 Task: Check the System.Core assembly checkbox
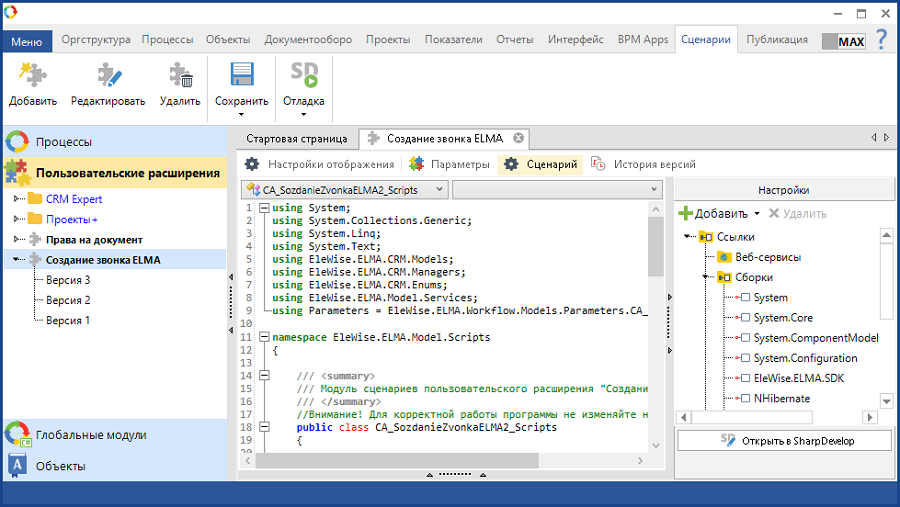pos(745,318)
